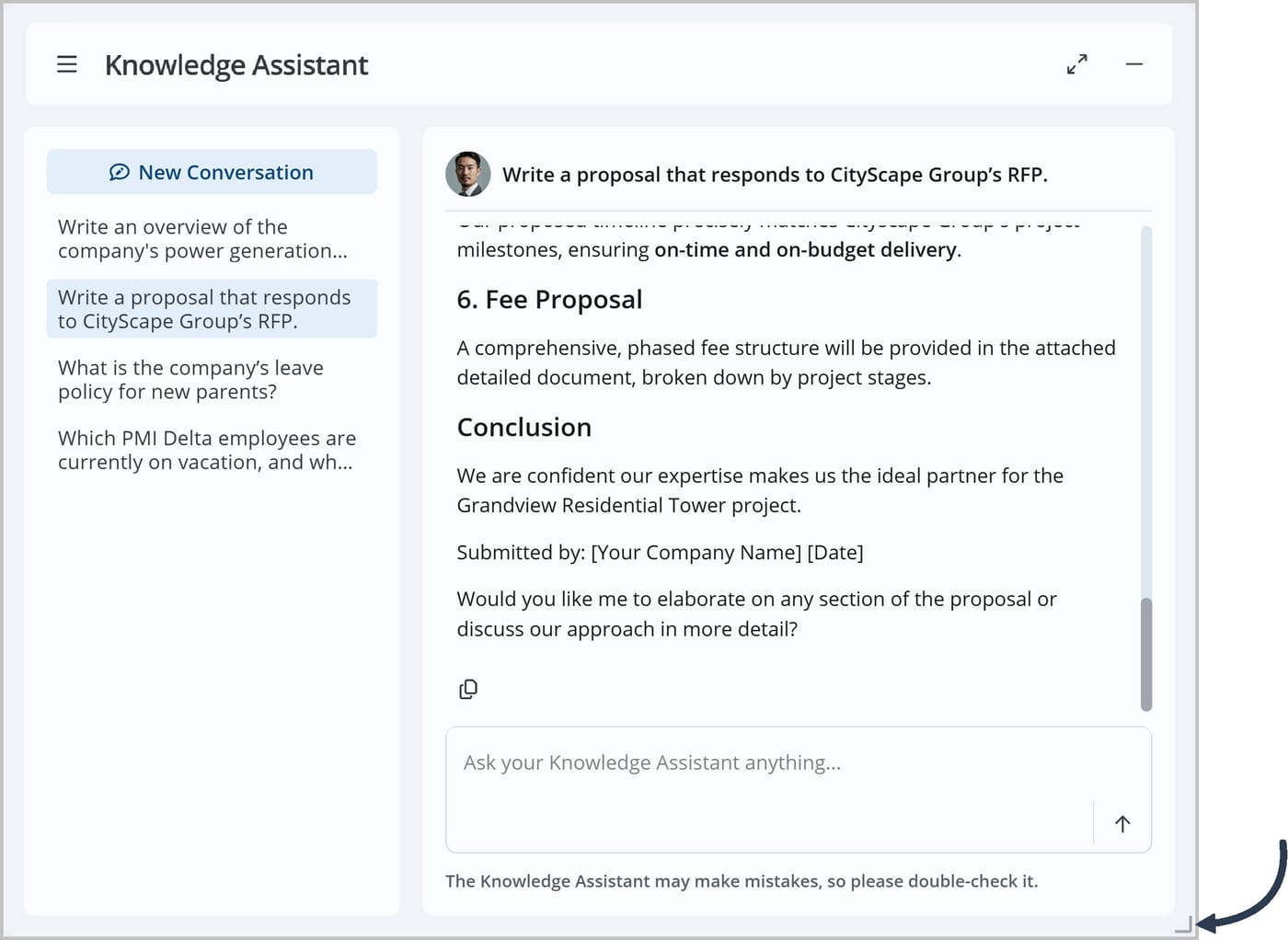Expand the assistant to full screen
1288x940 pixels.
[1077, 64]
